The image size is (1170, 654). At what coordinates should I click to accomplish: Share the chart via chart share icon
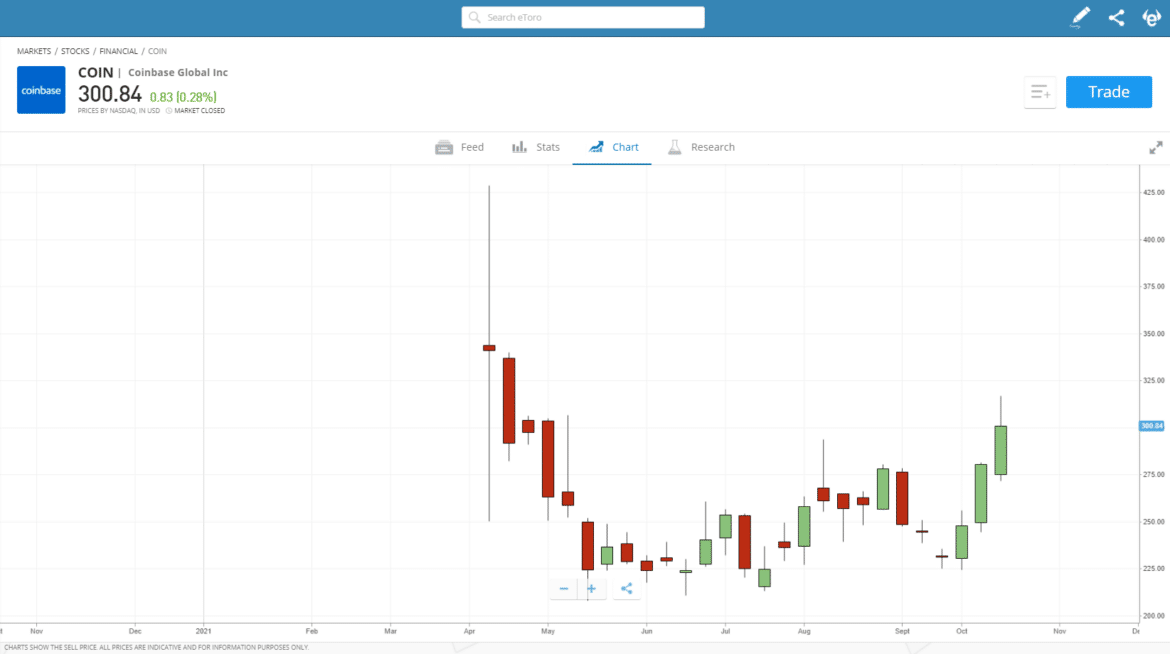[627, 589]
